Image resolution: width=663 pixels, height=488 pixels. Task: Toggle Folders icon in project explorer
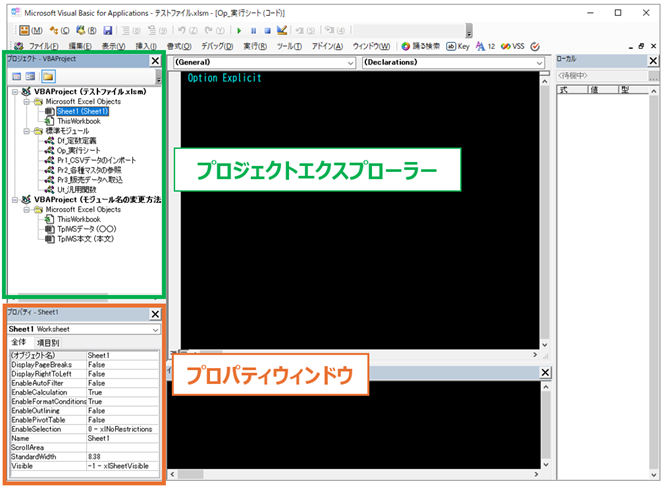tap(48, 77)
